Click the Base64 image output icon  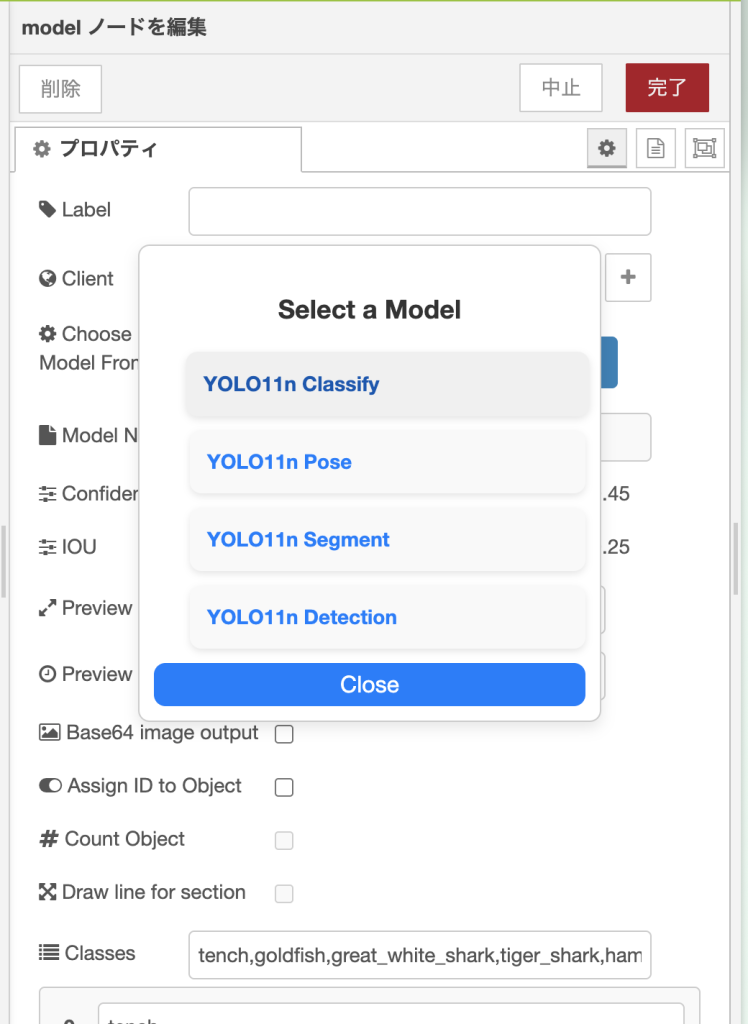(x=49, y=733)
